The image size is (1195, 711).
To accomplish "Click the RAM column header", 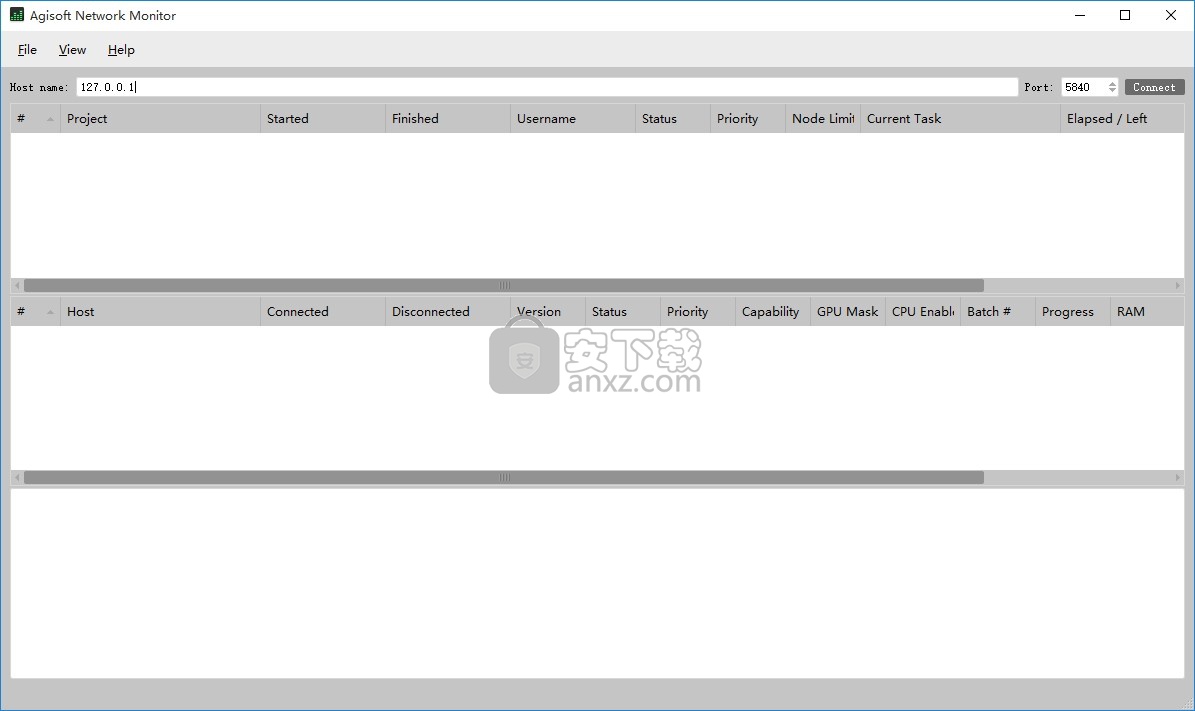I will pos(1148,312).
